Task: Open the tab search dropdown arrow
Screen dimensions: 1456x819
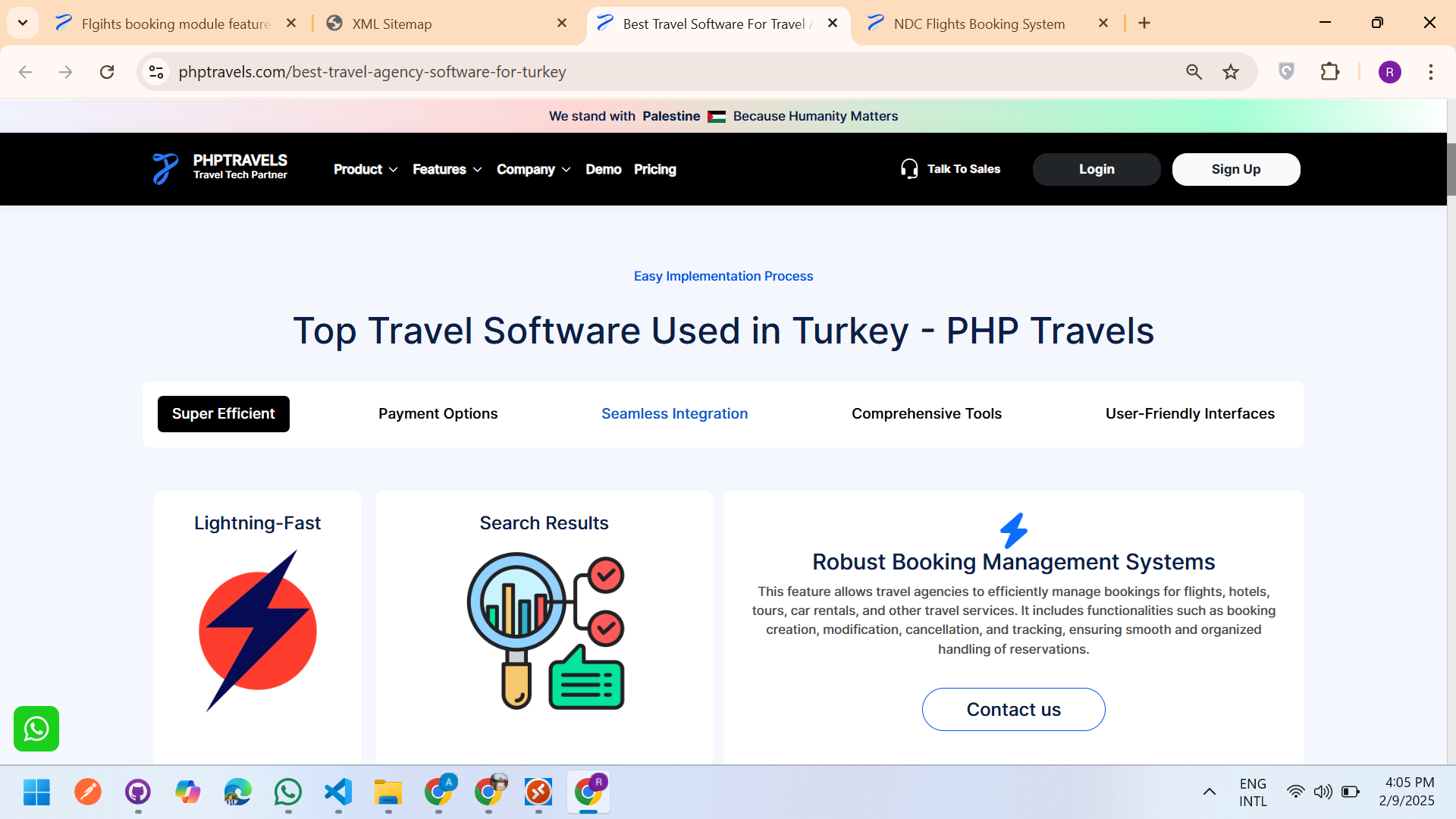Action: tap(23, 23)
